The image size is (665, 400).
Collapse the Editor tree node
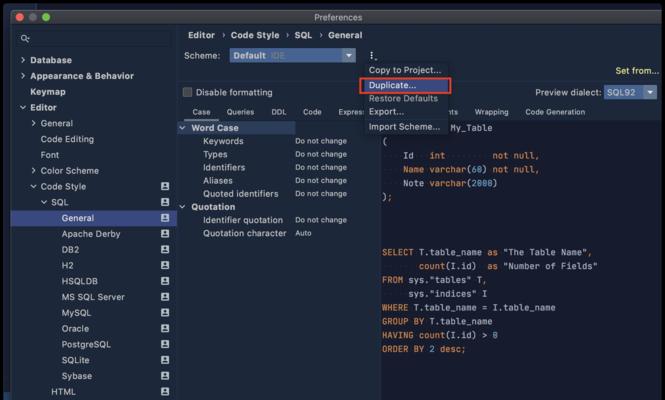point(23,107)
